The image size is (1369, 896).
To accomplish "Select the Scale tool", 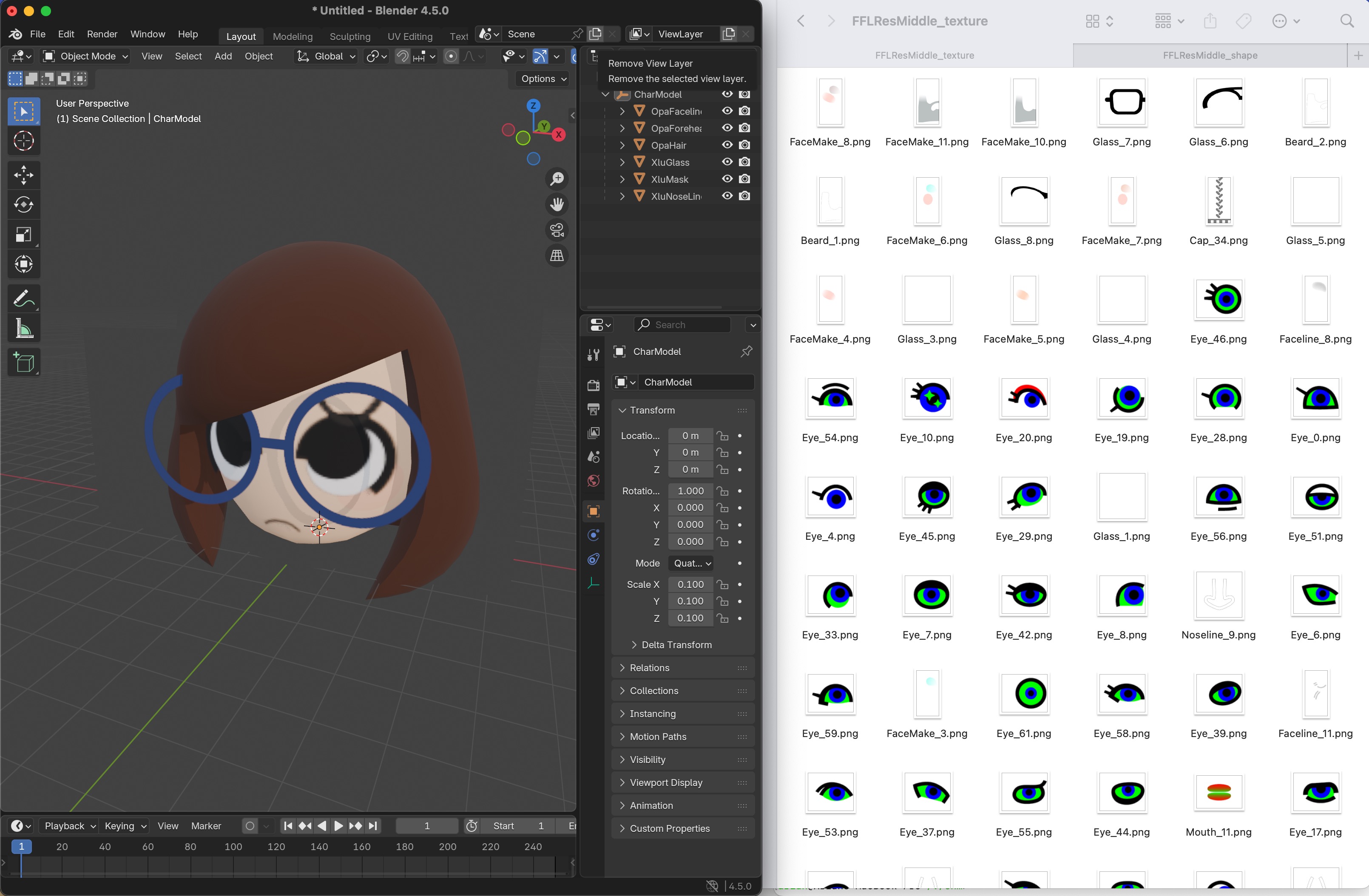I will click(23, 235).
